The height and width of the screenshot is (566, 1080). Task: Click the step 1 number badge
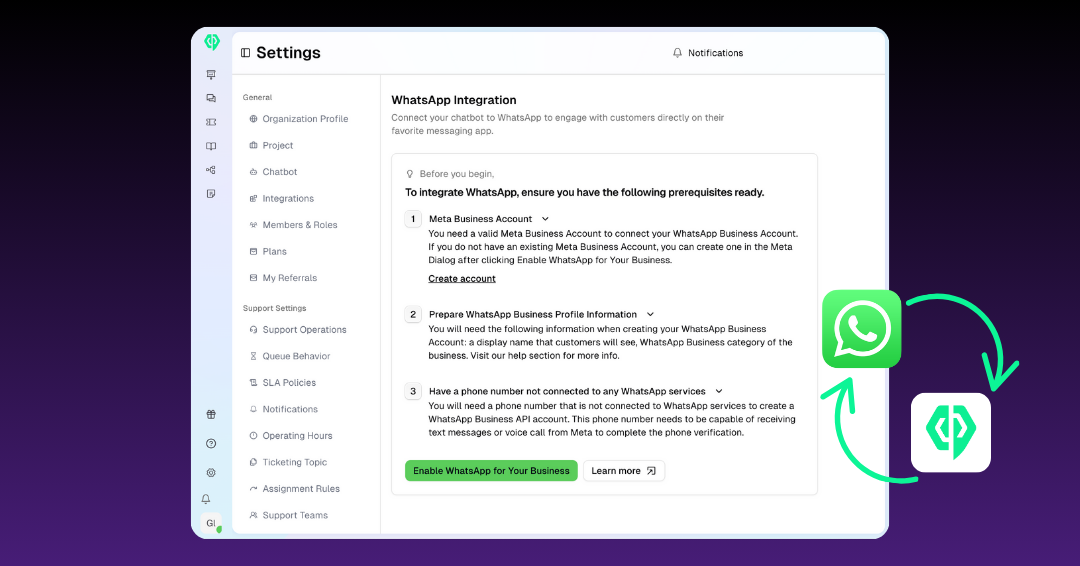click(x=413, y=219)
